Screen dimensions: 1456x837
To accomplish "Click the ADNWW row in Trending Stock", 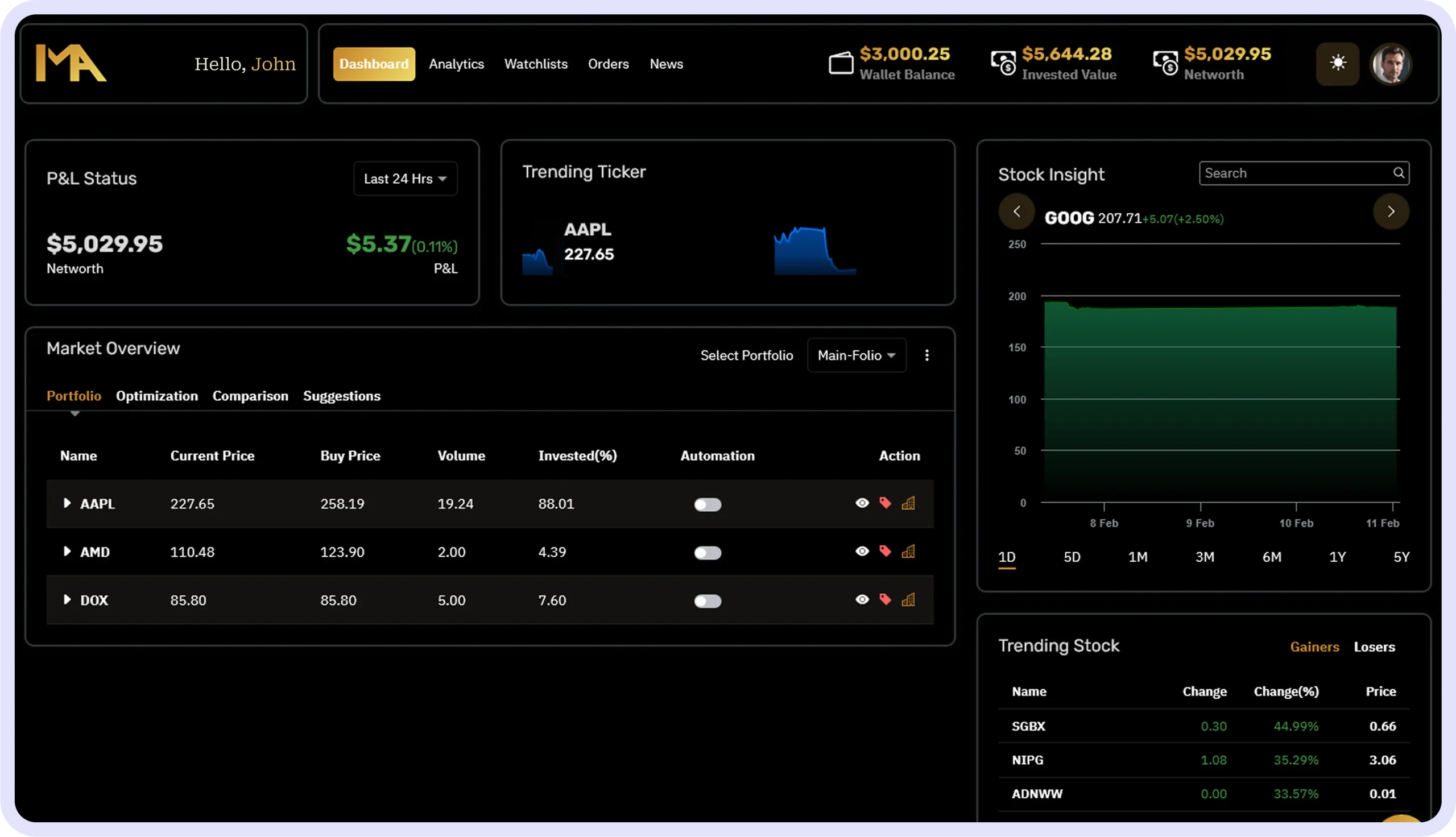I will pos(1203,793).
